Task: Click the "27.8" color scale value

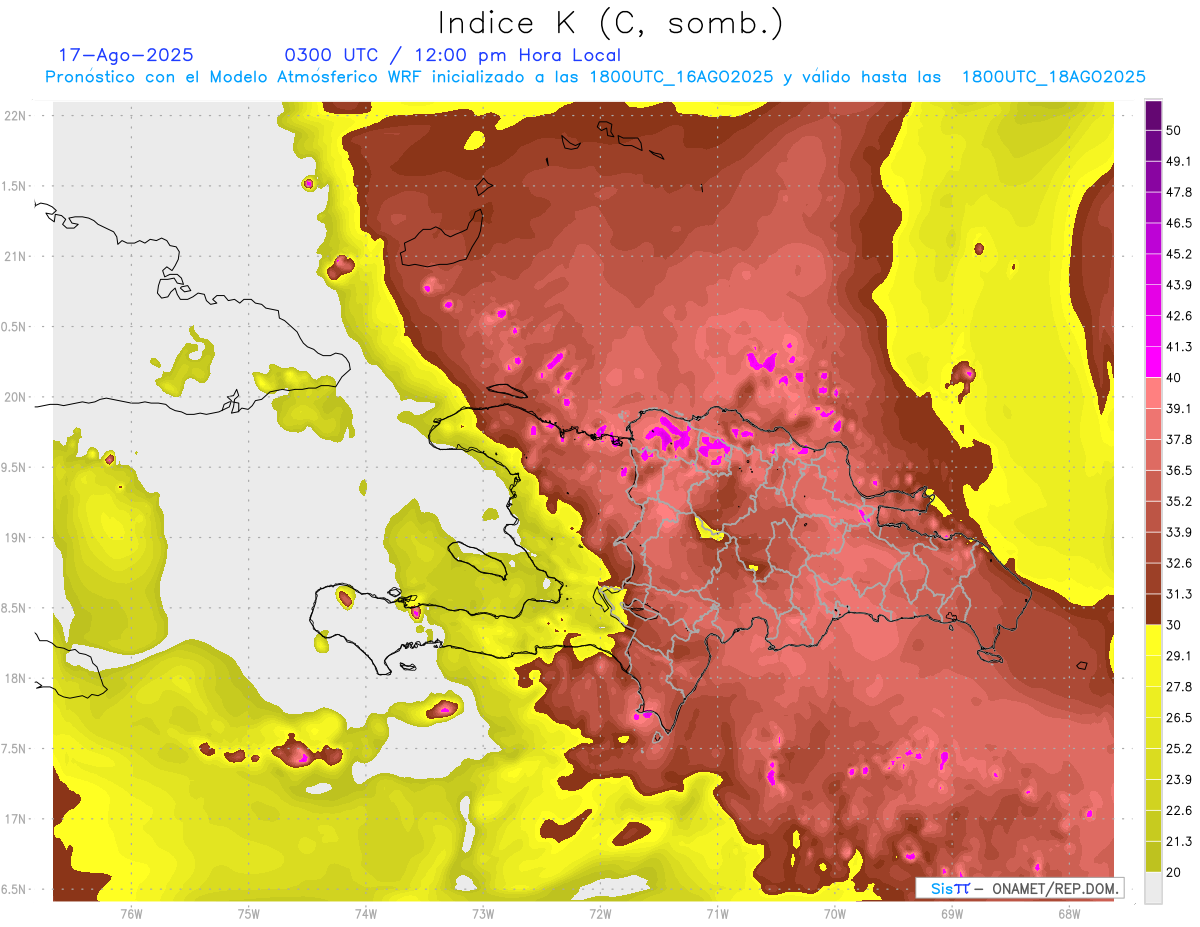Action: (1179, 687)
